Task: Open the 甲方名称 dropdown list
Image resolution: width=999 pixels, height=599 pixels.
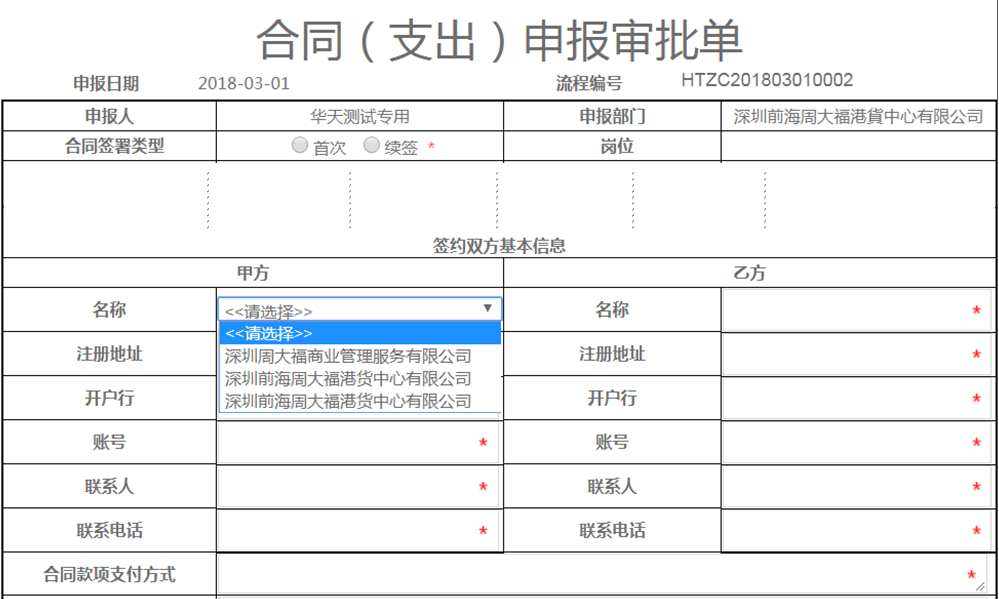Action: (x=487, y=308)
